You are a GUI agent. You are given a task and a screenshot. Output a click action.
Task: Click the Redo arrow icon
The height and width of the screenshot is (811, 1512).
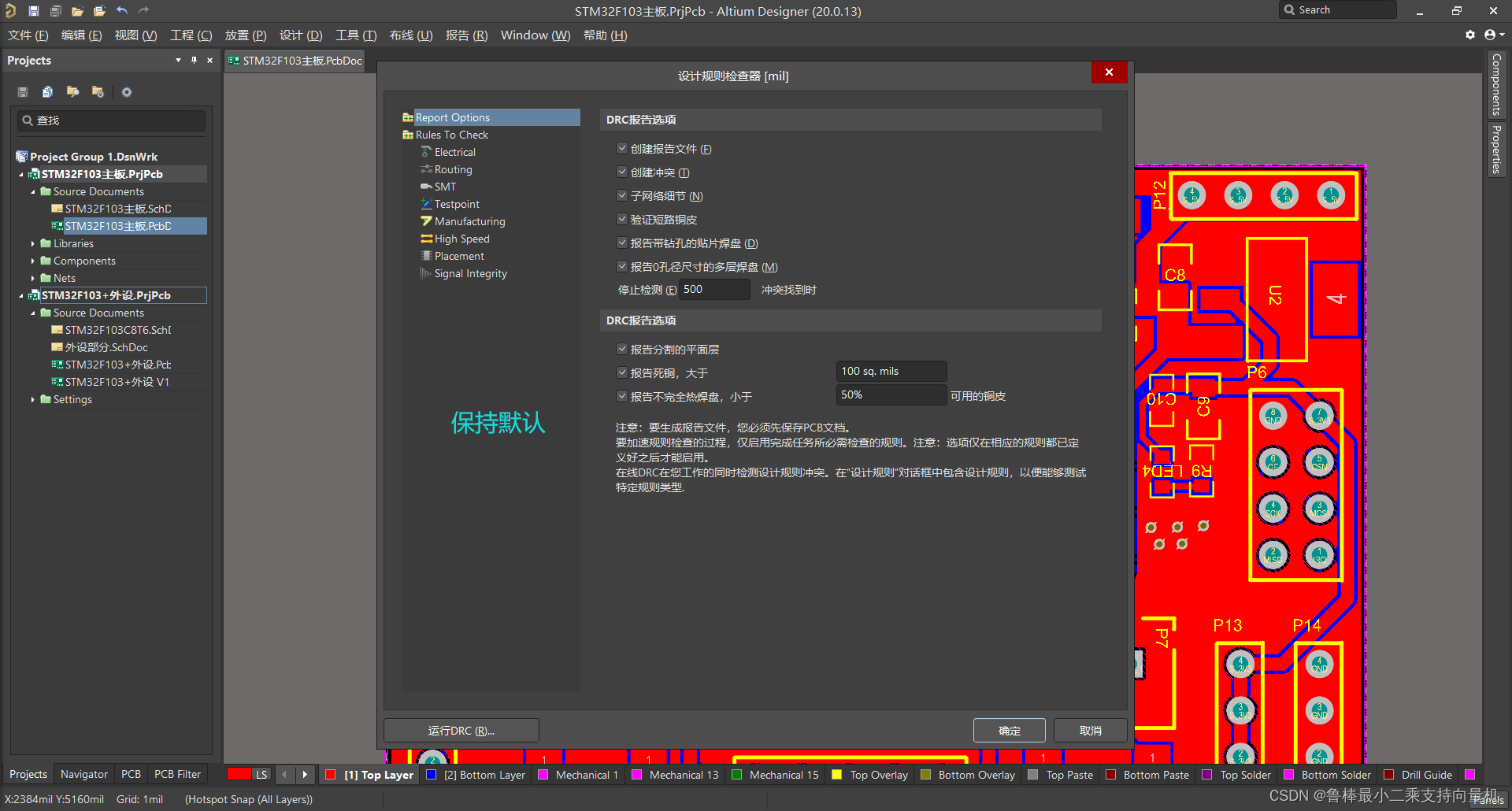[143, 11]
